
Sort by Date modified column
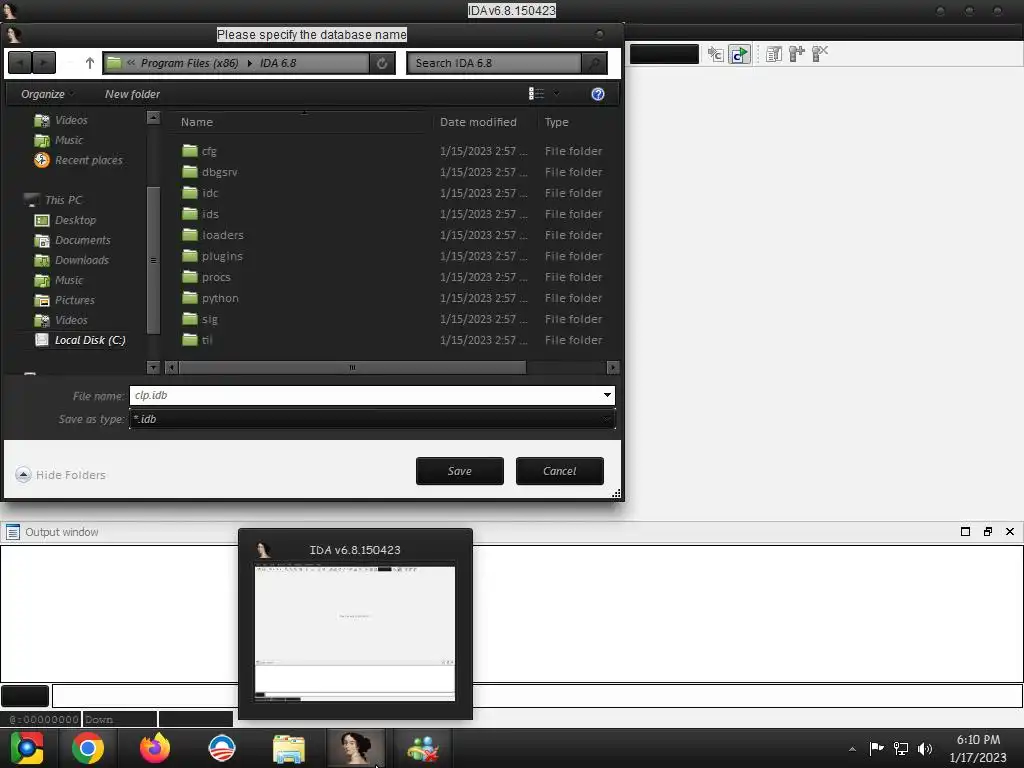[x=478, y=122]
